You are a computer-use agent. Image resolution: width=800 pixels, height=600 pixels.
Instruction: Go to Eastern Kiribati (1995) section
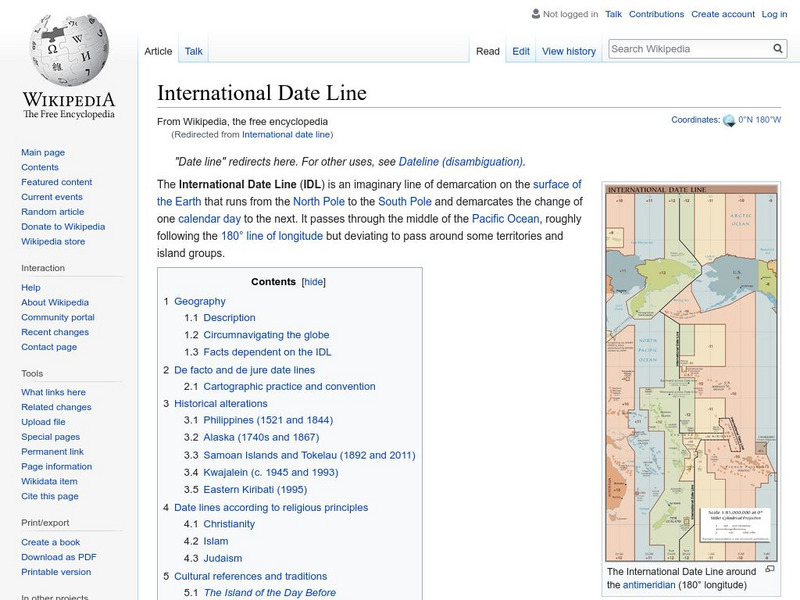[x=255, y=490]
